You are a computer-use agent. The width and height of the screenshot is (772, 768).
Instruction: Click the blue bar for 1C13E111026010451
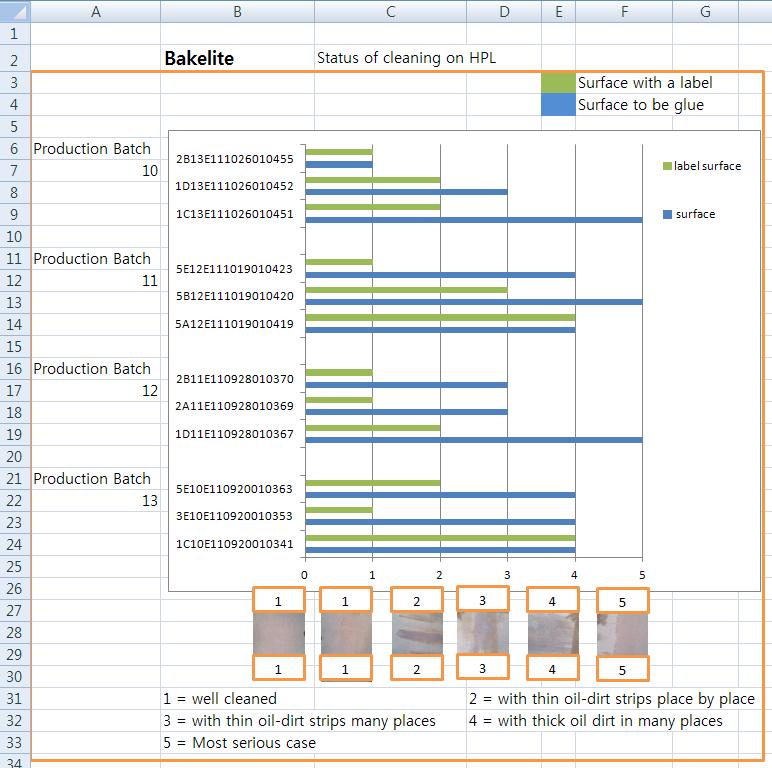473,220
